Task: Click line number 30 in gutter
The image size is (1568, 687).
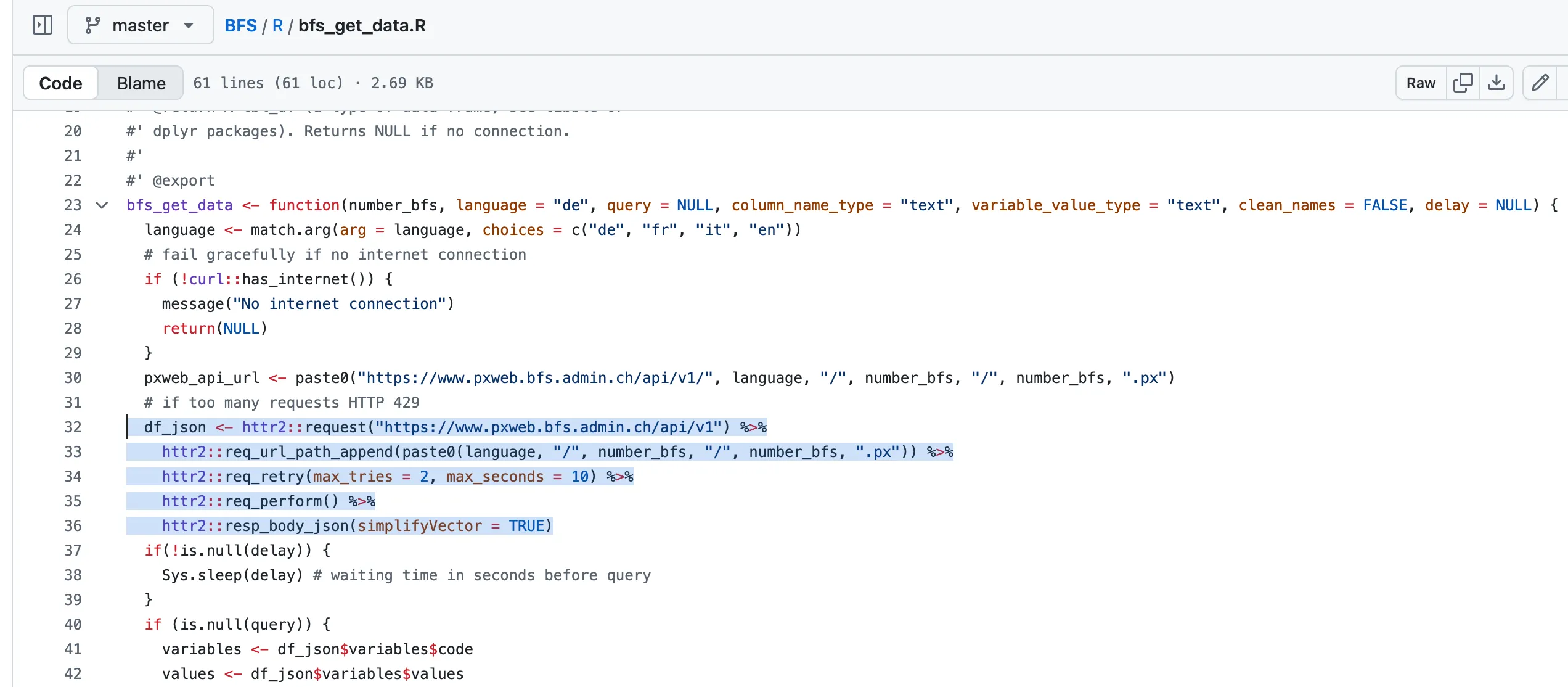Action: pos(73,377)
